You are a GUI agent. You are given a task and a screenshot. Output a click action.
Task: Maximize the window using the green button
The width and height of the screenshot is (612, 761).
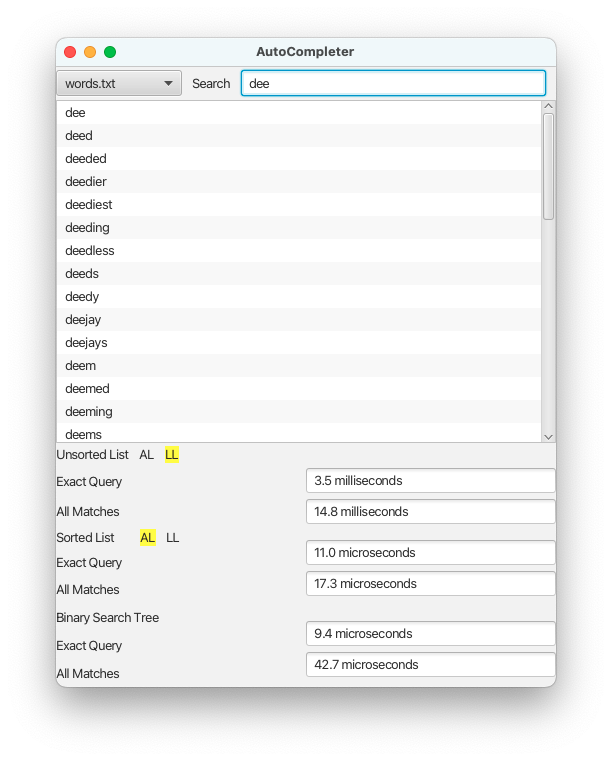click(110, 52)
